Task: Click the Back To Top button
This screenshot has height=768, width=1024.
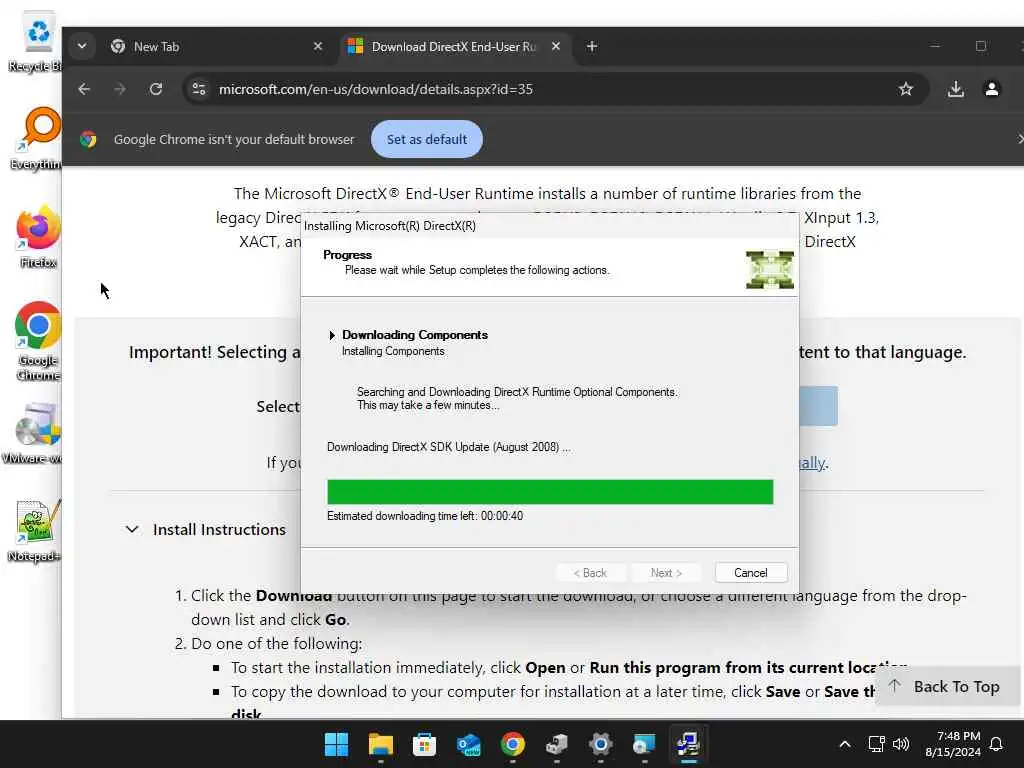Action: pos(945,686)
